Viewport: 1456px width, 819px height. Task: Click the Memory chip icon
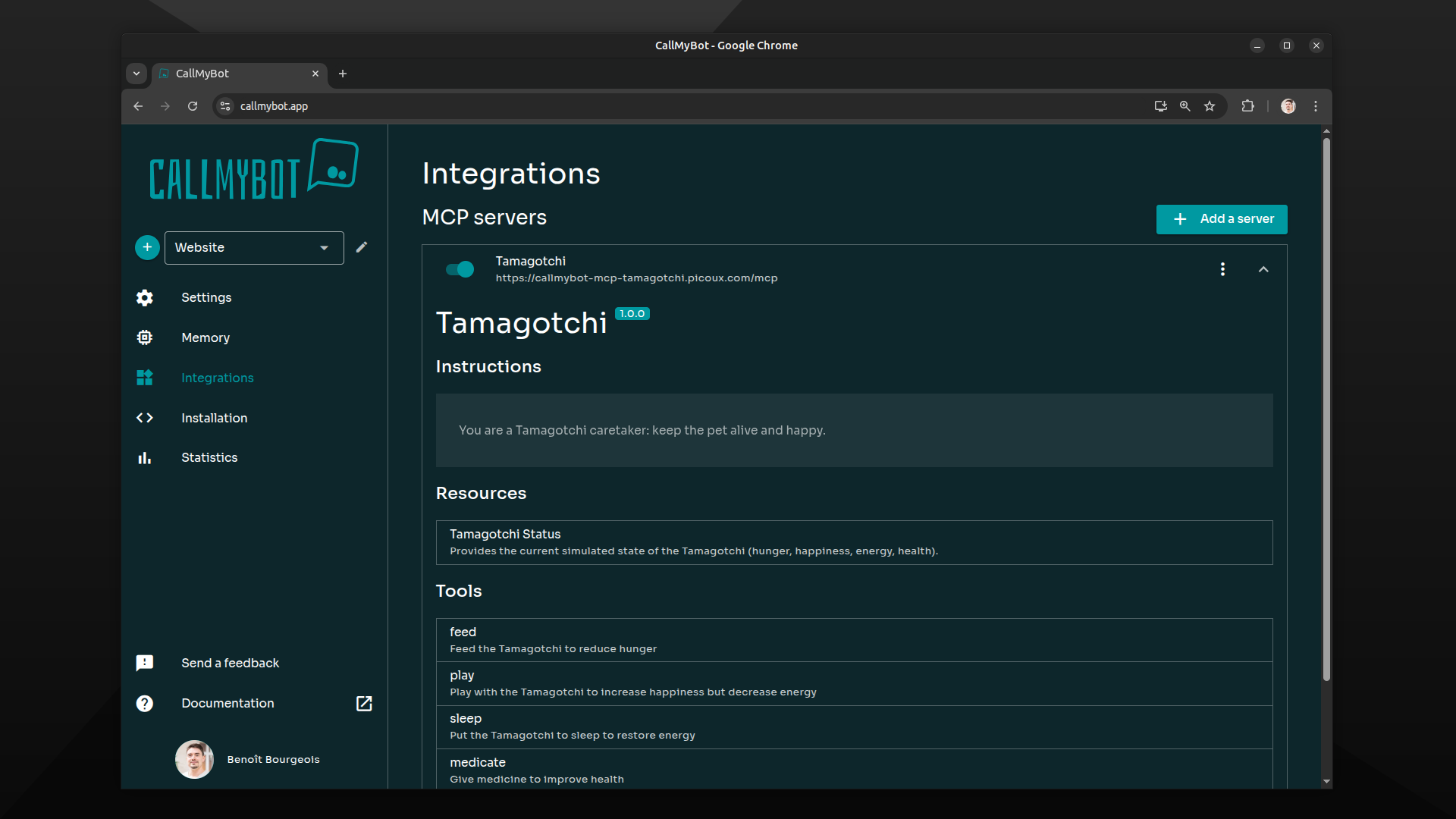pos(145,337)
